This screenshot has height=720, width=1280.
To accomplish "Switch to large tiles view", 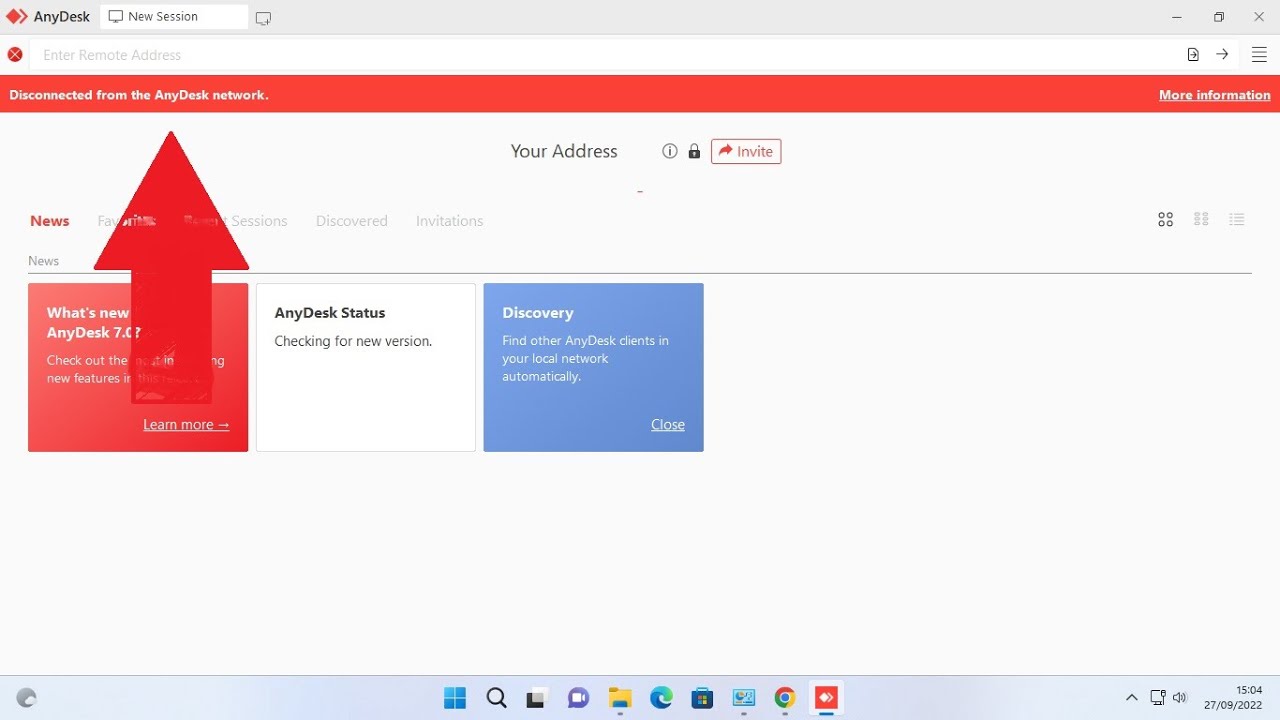I will [x=1165, y=220].
